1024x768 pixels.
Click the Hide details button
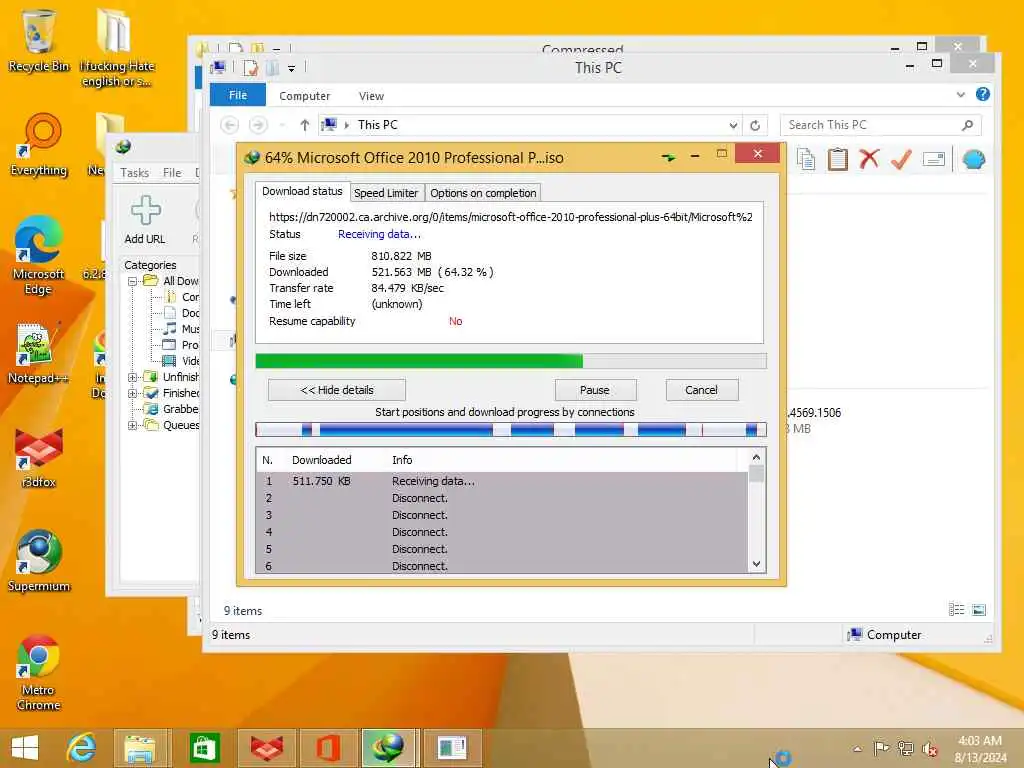tap(337, 390)
